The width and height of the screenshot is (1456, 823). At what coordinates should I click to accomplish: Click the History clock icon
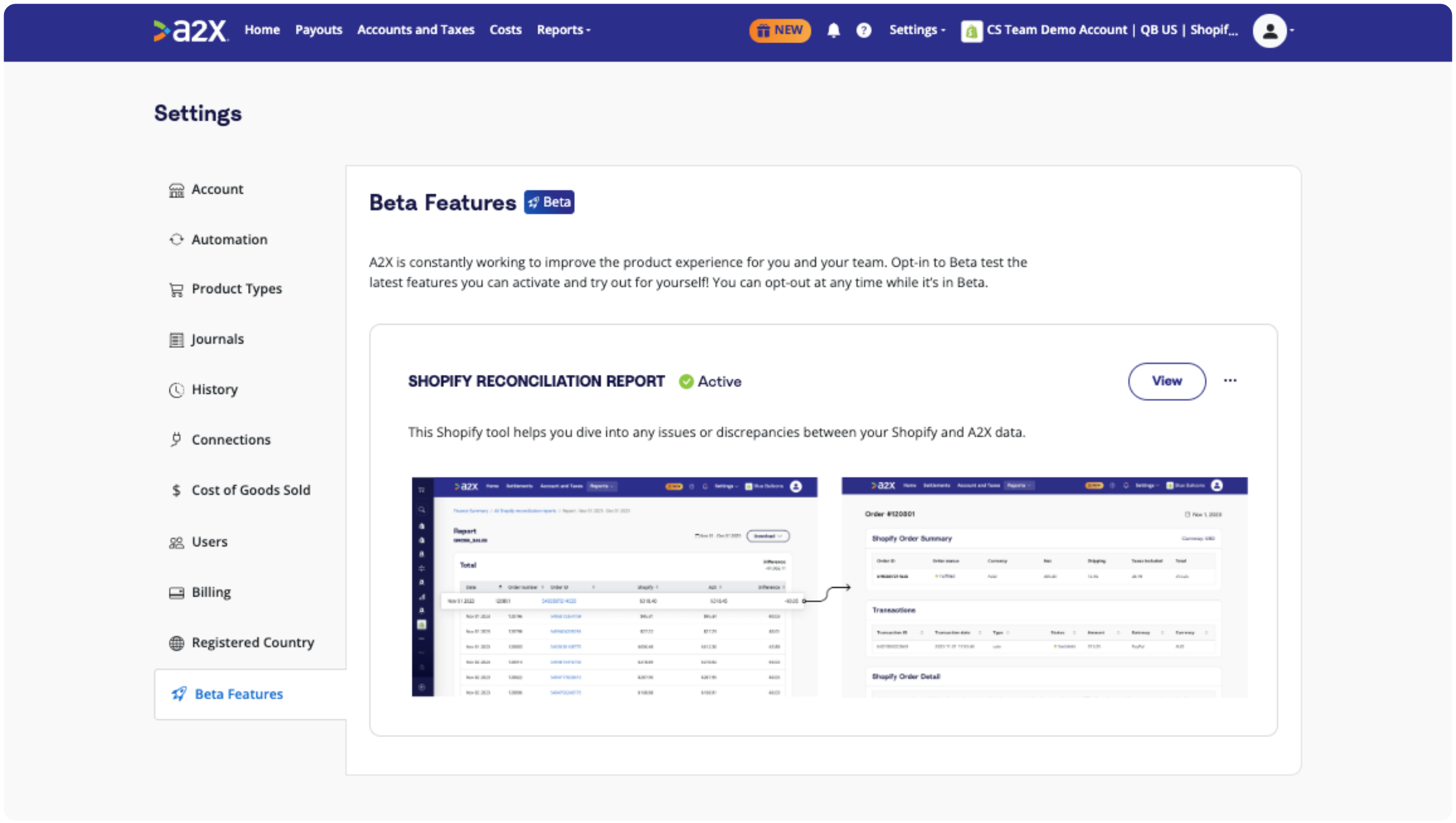(x=176, y=390)
